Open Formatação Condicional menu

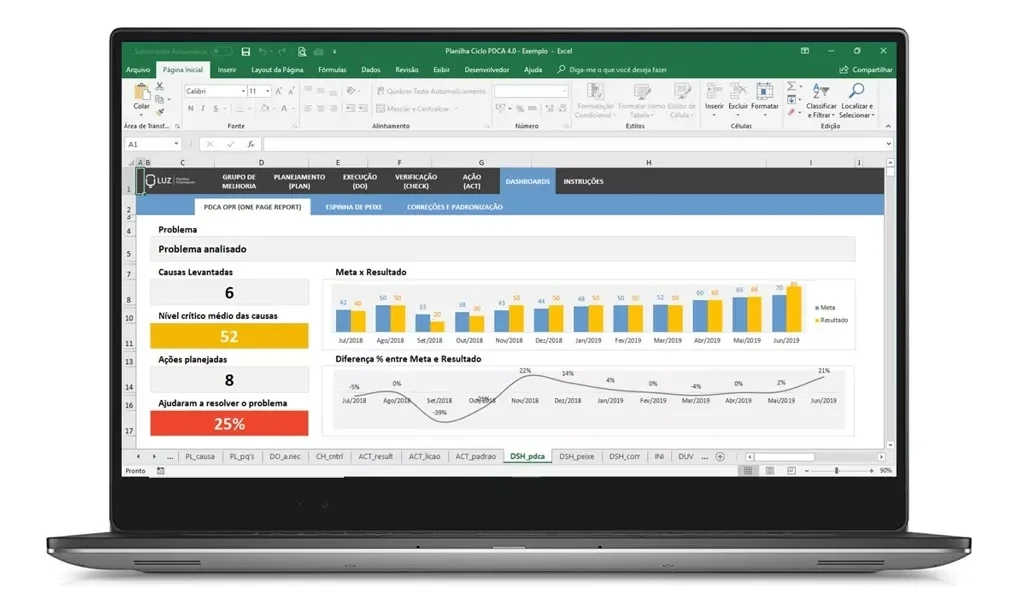point(595,101)
